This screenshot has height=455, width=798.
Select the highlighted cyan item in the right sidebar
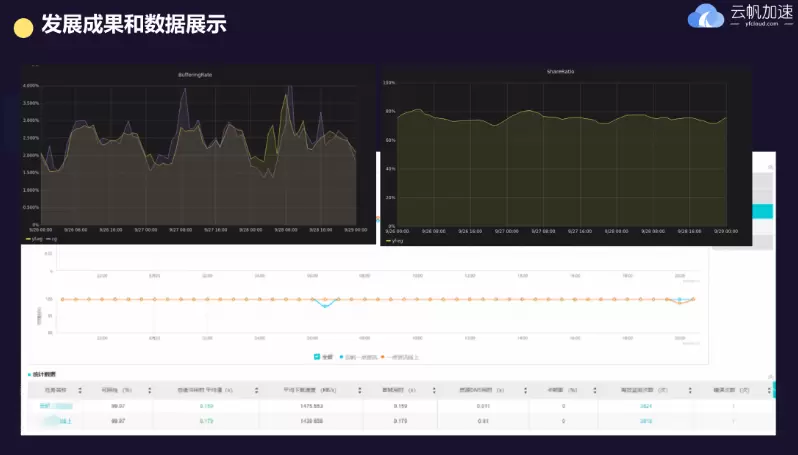click(762, 212)
